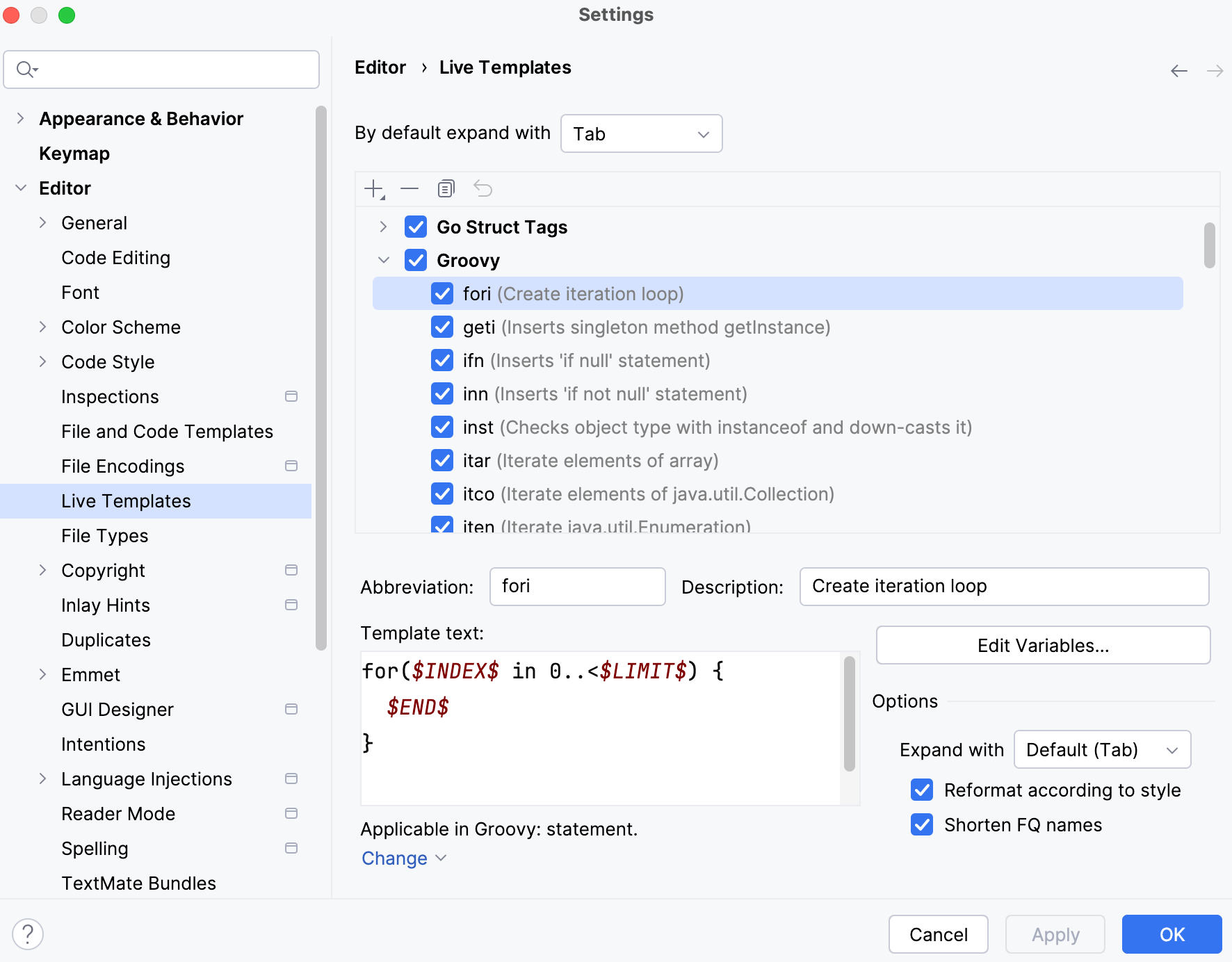The image size is (1232, 962).
Task: Uncheck Reformat according to style
Action: click(921, 790)
